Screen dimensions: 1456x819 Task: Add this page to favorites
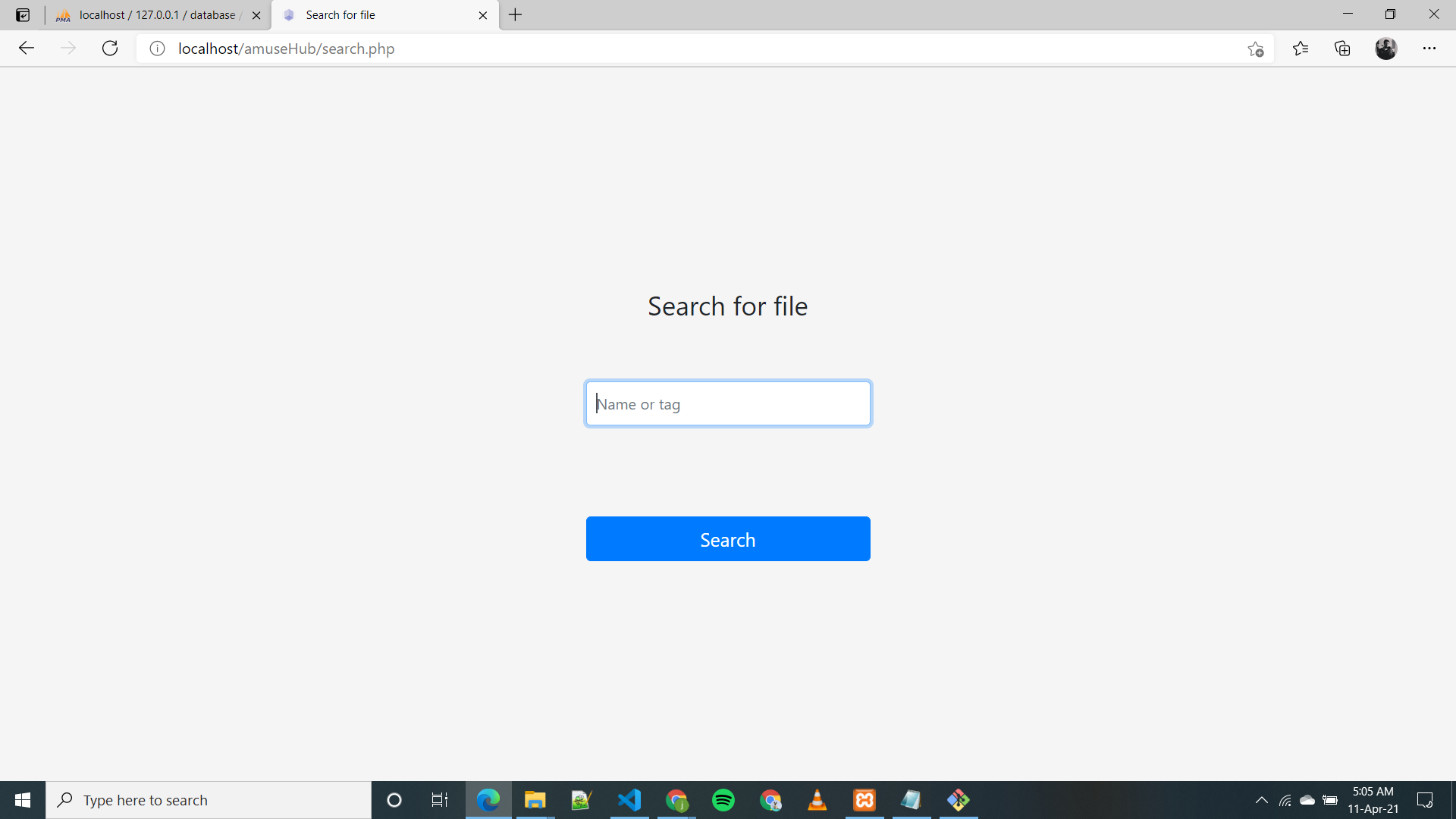[1256, 49]
